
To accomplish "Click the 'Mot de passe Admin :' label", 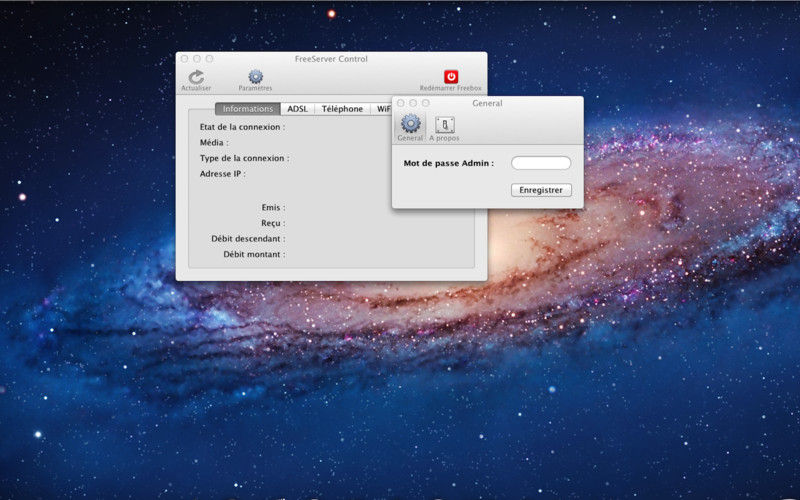I will click(x=449, y=163).
